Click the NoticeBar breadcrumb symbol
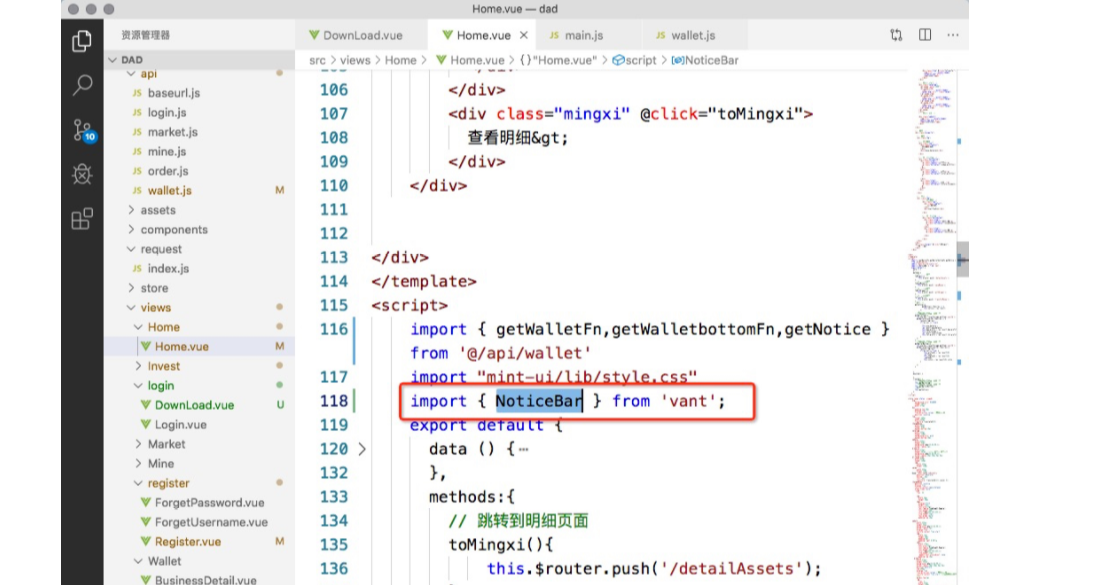 click(x=705, y=60)
